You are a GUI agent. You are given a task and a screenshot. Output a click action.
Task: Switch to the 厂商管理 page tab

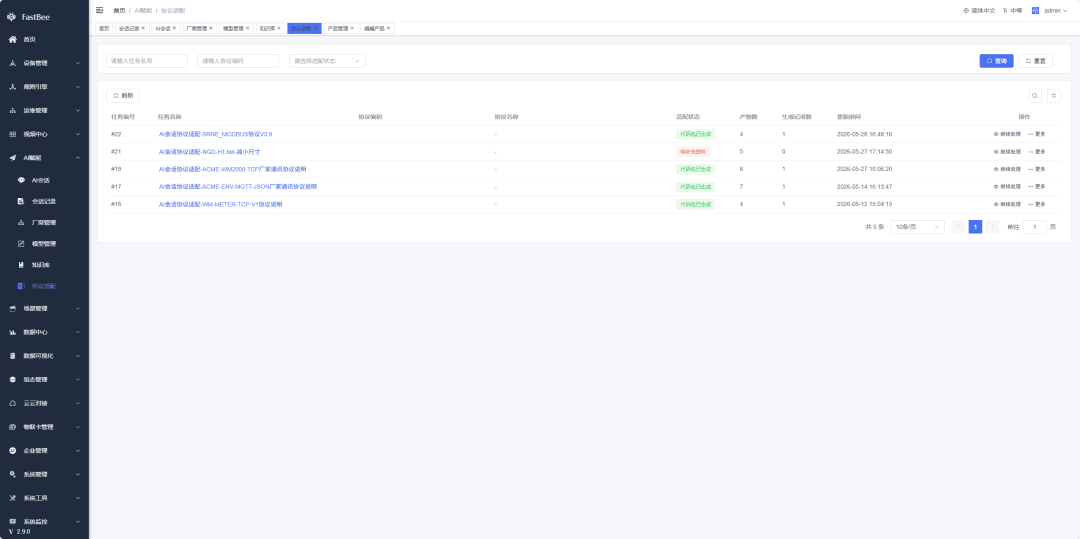point(199,28)
